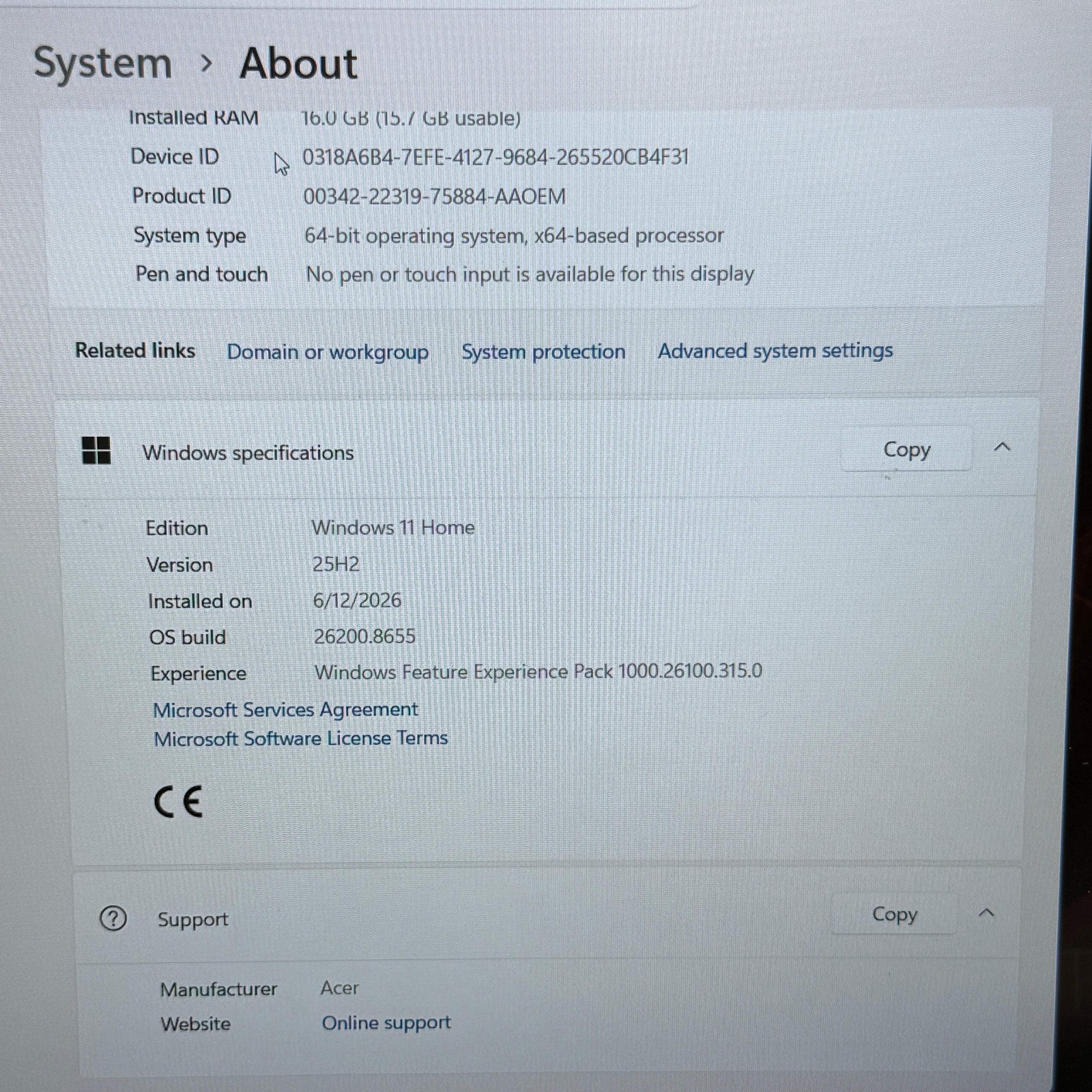This screenshot has height=1092, width=1092.
Task: Click the Product ID label
Action: [182, 196]
